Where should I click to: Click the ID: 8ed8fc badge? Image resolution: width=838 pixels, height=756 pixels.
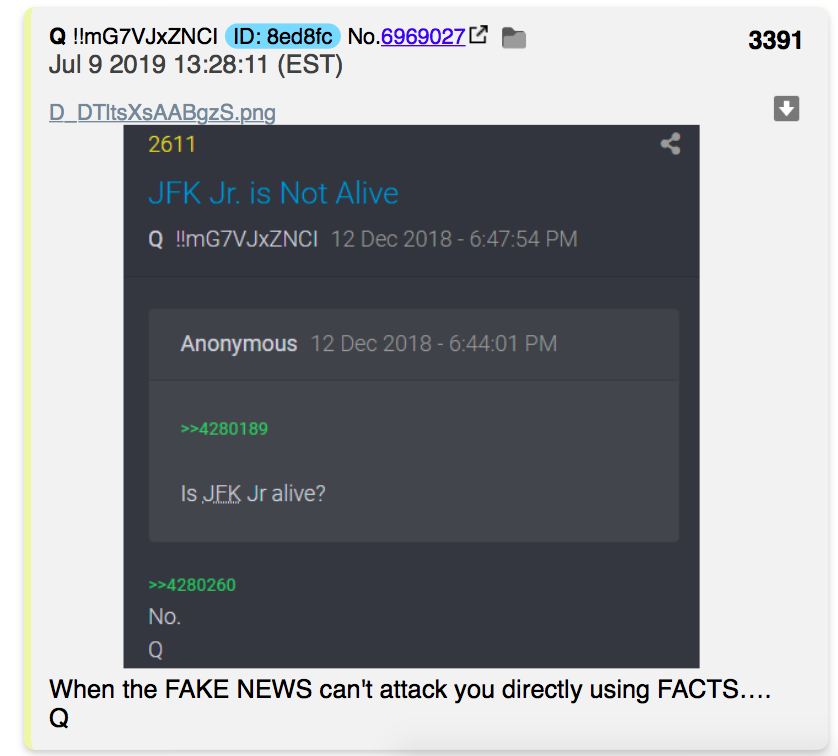coord(283,36)
